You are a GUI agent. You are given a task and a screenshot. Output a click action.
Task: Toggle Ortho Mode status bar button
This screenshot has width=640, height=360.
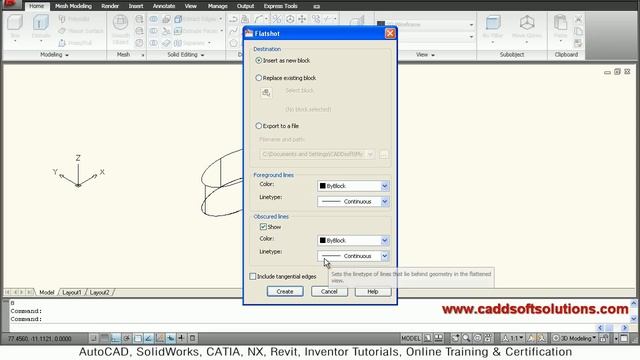pos(116,338)
